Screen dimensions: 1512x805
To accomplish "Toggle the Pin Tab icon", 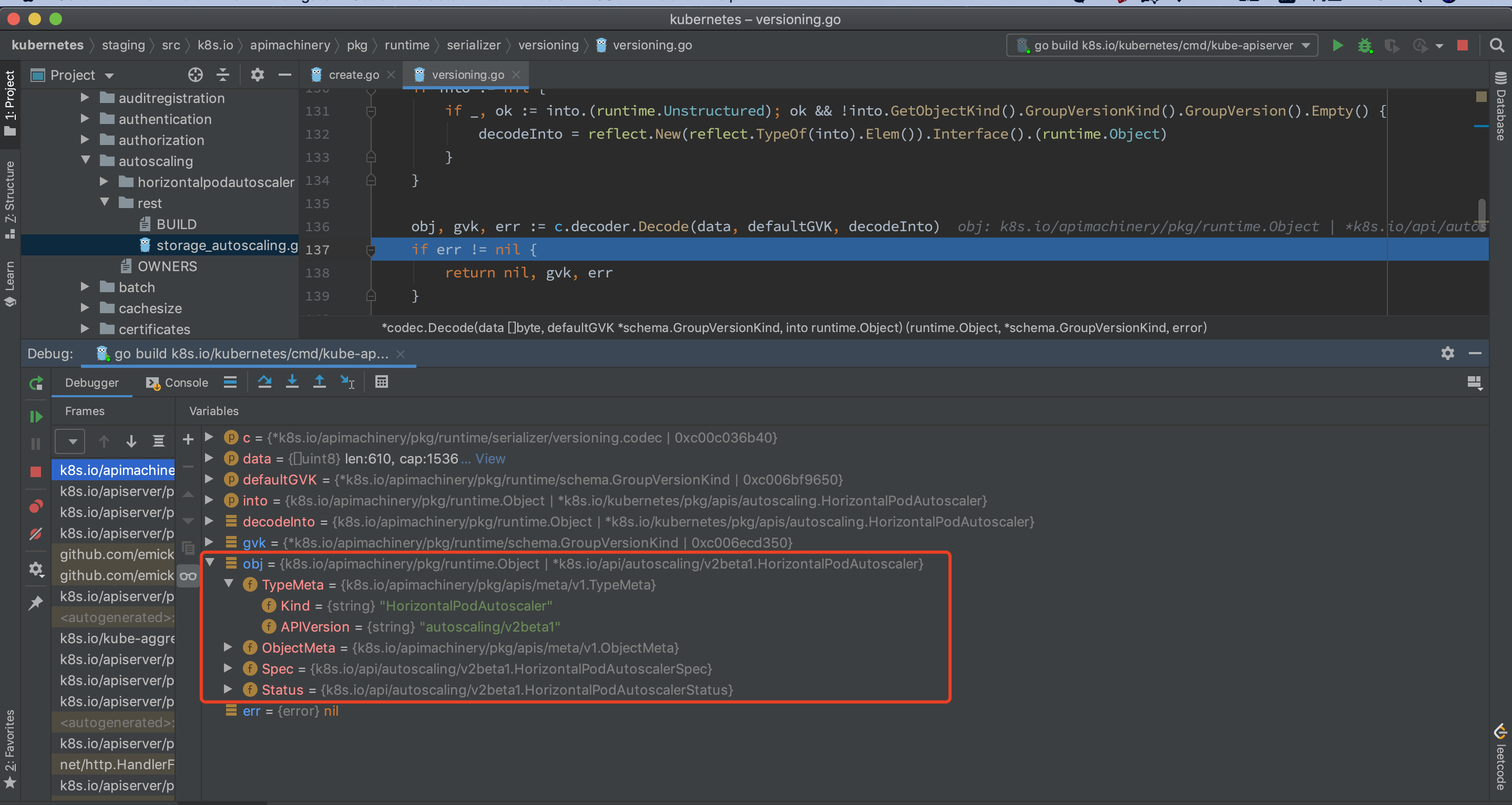I will (36, 603).
